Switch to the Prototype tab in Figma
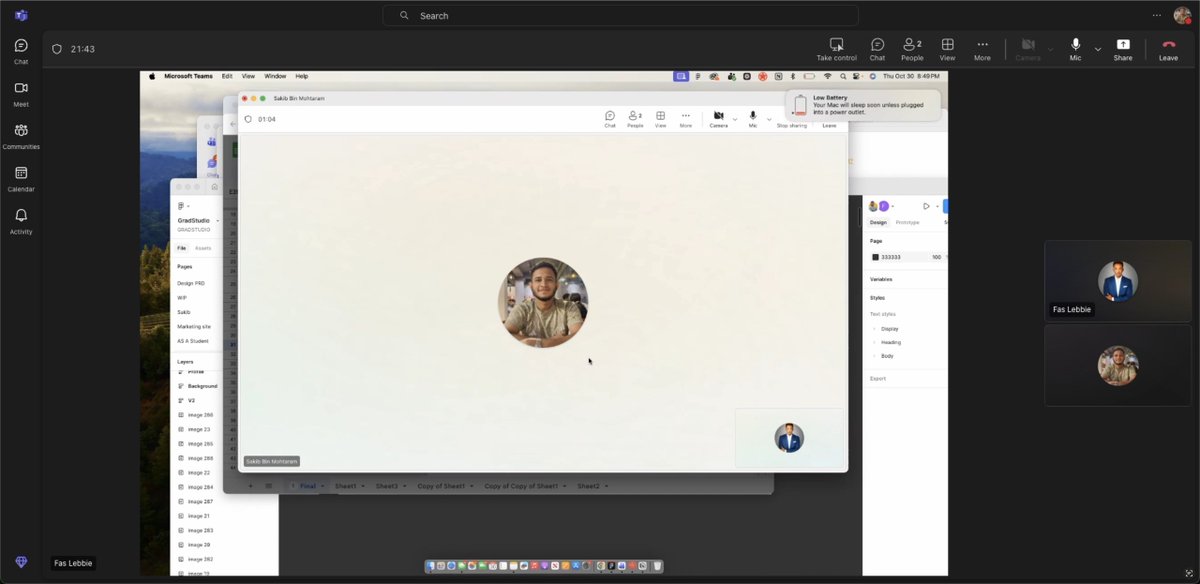The image size is (1200, 584). click(907, 222)
